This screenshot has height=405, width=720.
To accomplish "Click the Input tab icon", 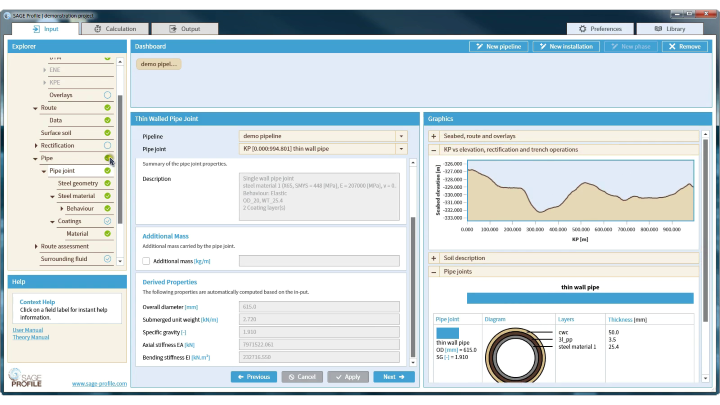I will 36,29.
